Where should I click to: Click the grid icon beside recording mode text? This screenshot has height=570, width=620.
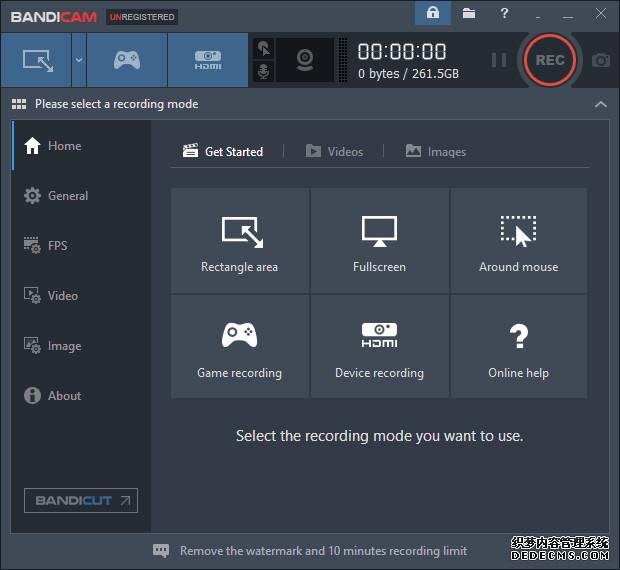tap(19, 104)
